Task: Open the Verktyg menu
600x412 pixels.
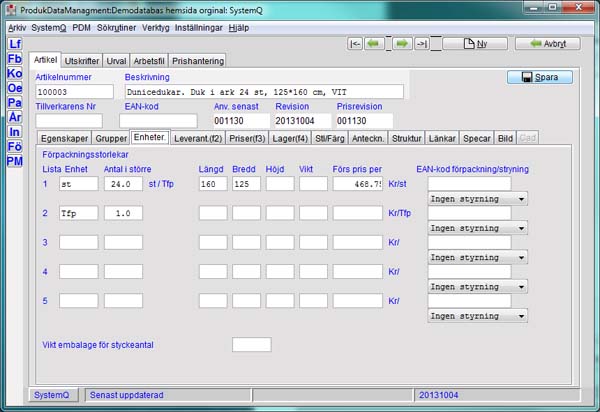Action: click(x=155, y=28)
